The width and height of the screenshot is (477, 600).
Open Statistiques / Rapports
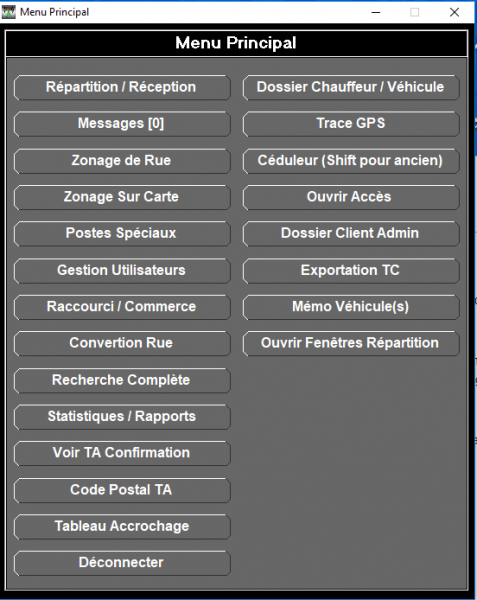[x=122, y=417]
